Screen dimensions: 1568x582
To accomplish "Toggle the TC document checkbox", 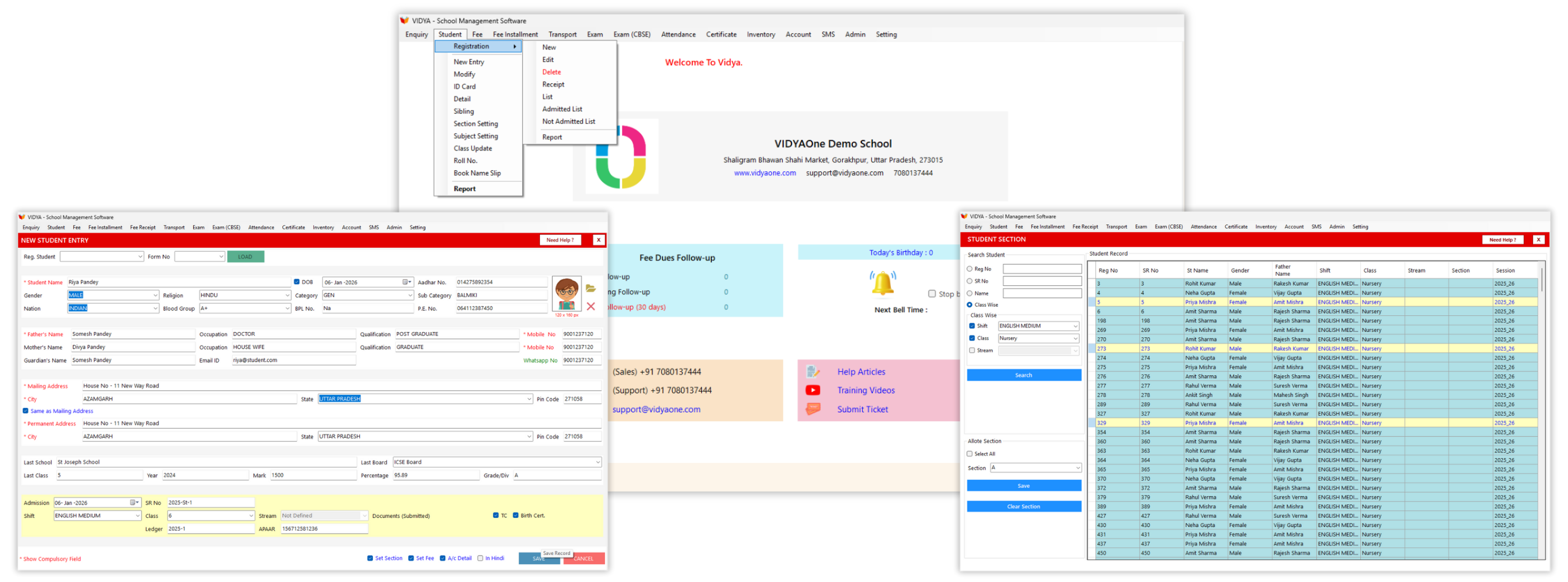I will click(x=496, y=516).
